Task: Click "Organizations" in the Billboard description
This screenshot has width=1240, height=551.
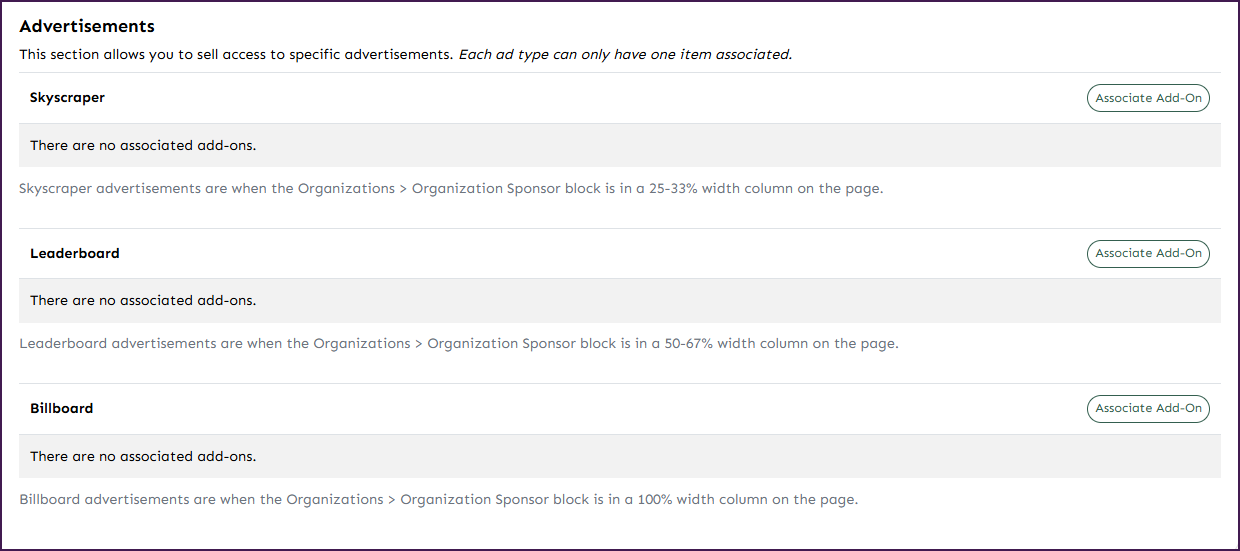Action: point(332,499)
